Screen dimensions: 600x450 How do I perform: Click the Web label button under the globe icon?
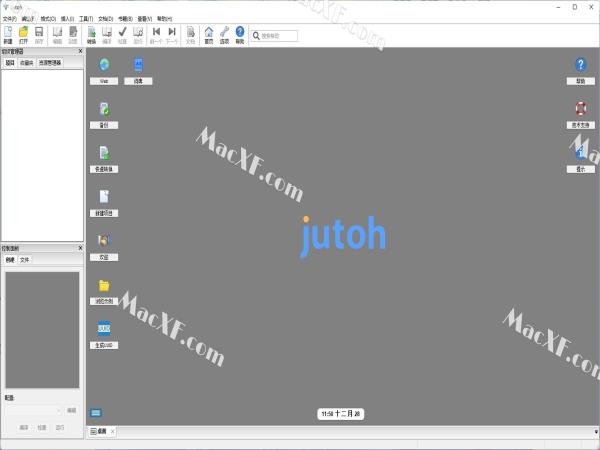click(x=104, y=81)
